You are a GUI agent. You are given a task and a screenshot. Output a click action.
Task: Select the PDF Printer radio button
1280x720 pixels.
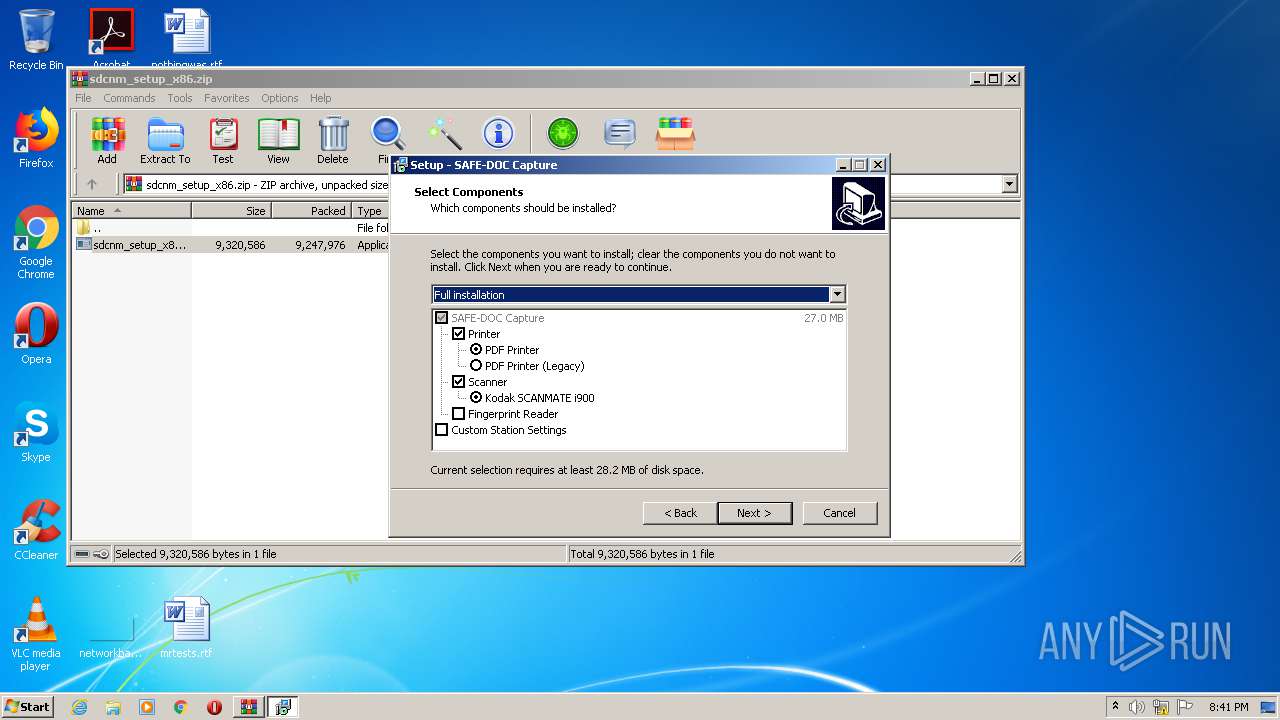(476, 350)
